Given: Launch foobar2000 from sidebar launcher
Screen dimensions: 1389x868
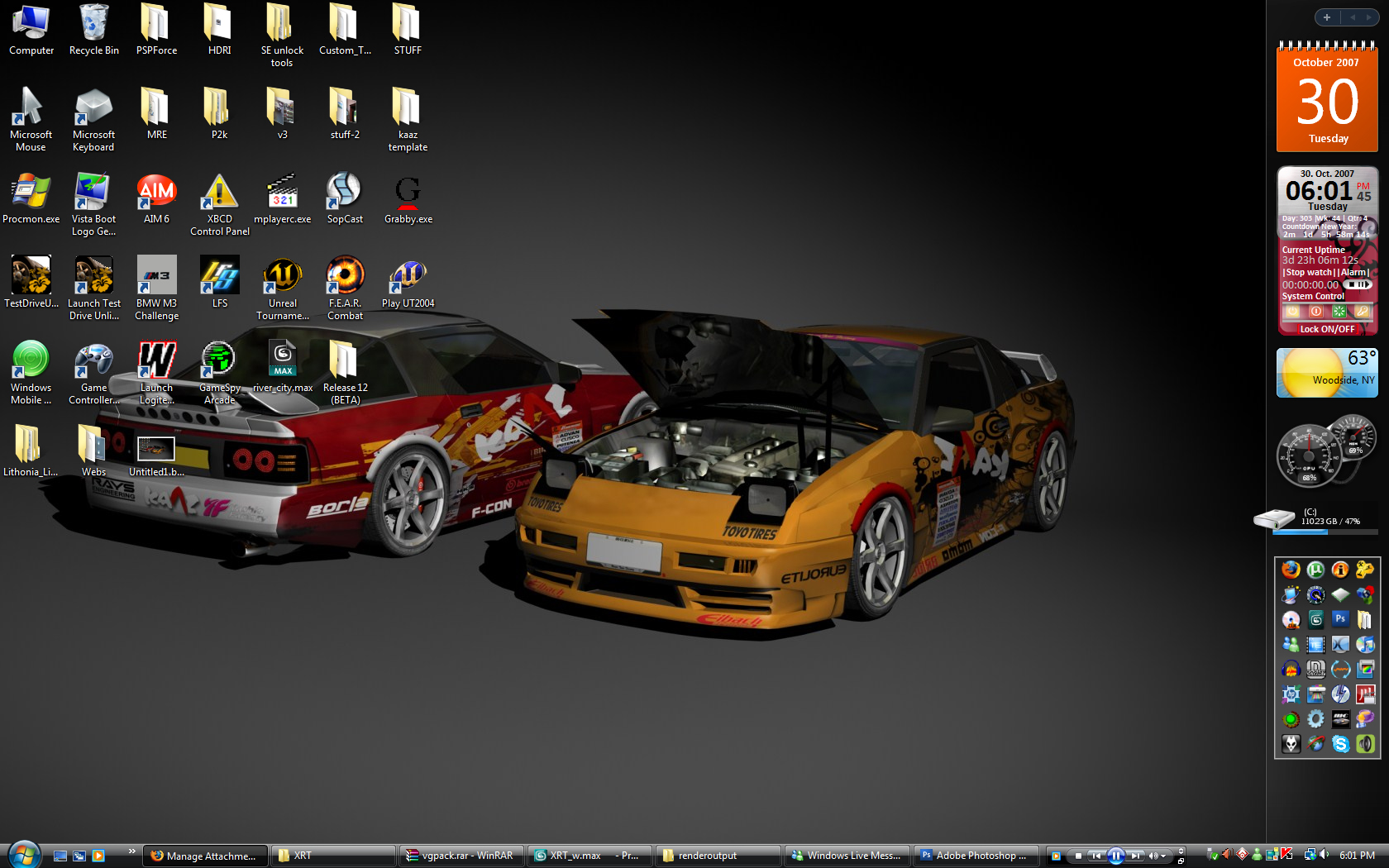Looking at the screenshot, I should point(1291,744).
